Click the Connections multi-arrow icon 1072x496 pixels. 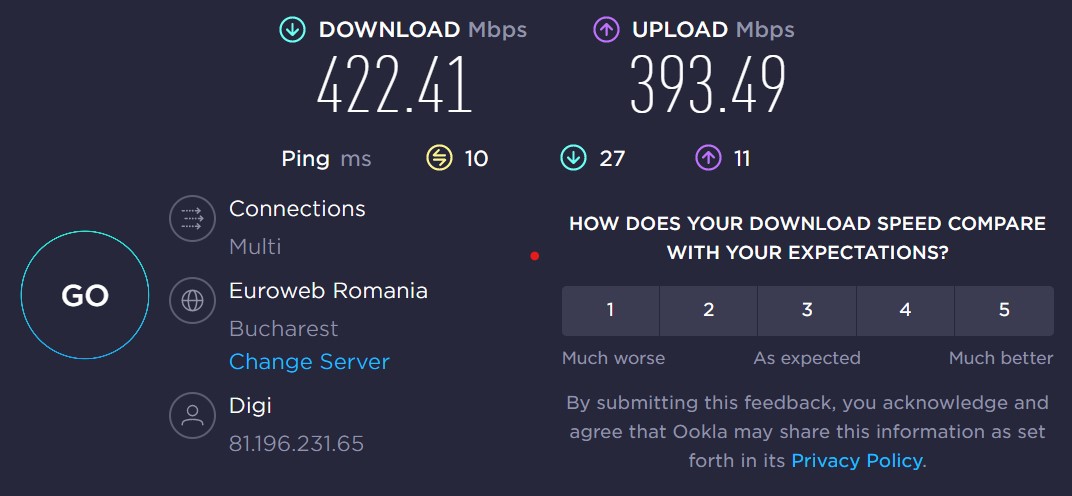coord(192,218)
